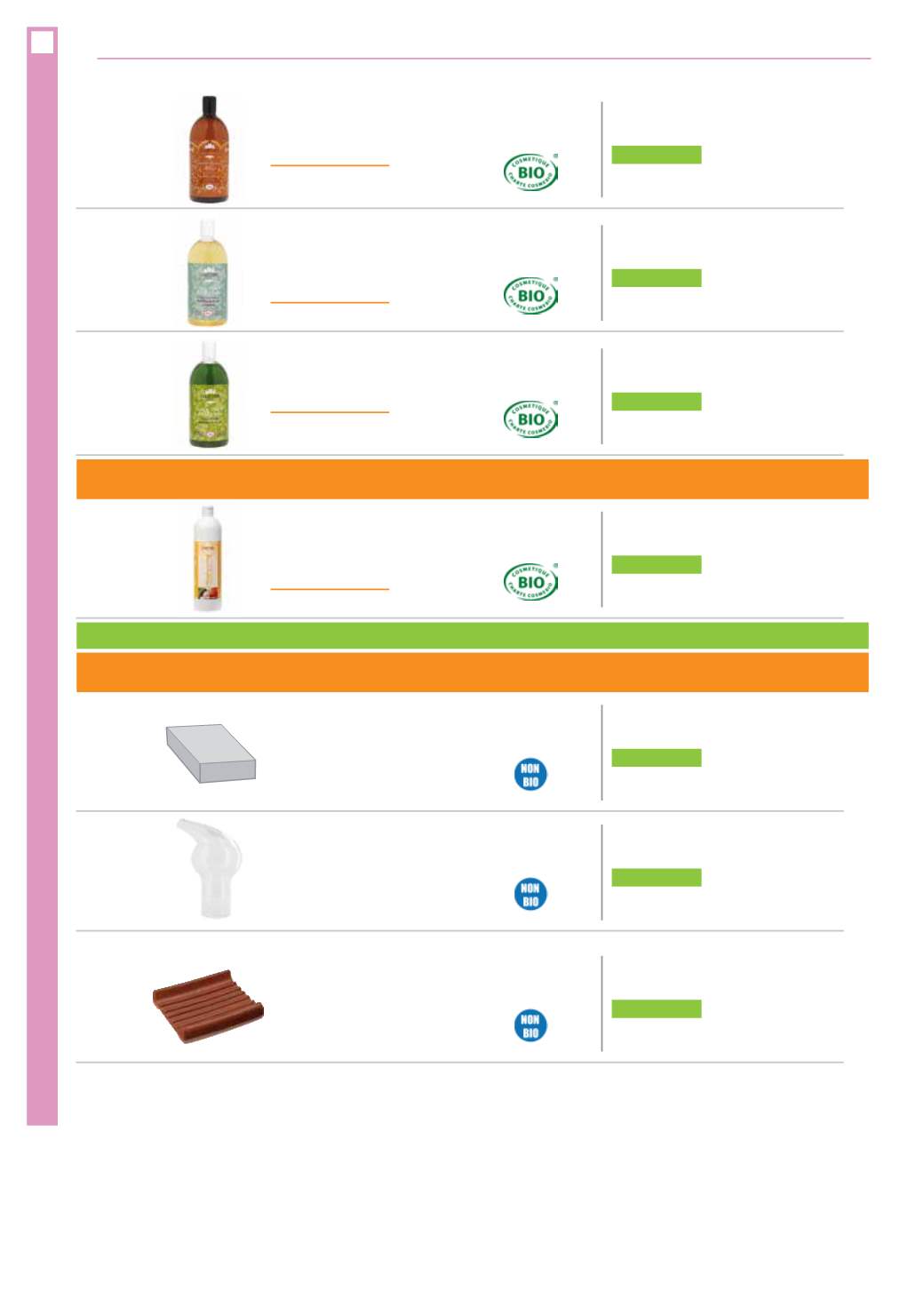Click the BIO logo beside white orange bottle
This screenshot has width=924, height=1307.
click(x=530, y=581)
